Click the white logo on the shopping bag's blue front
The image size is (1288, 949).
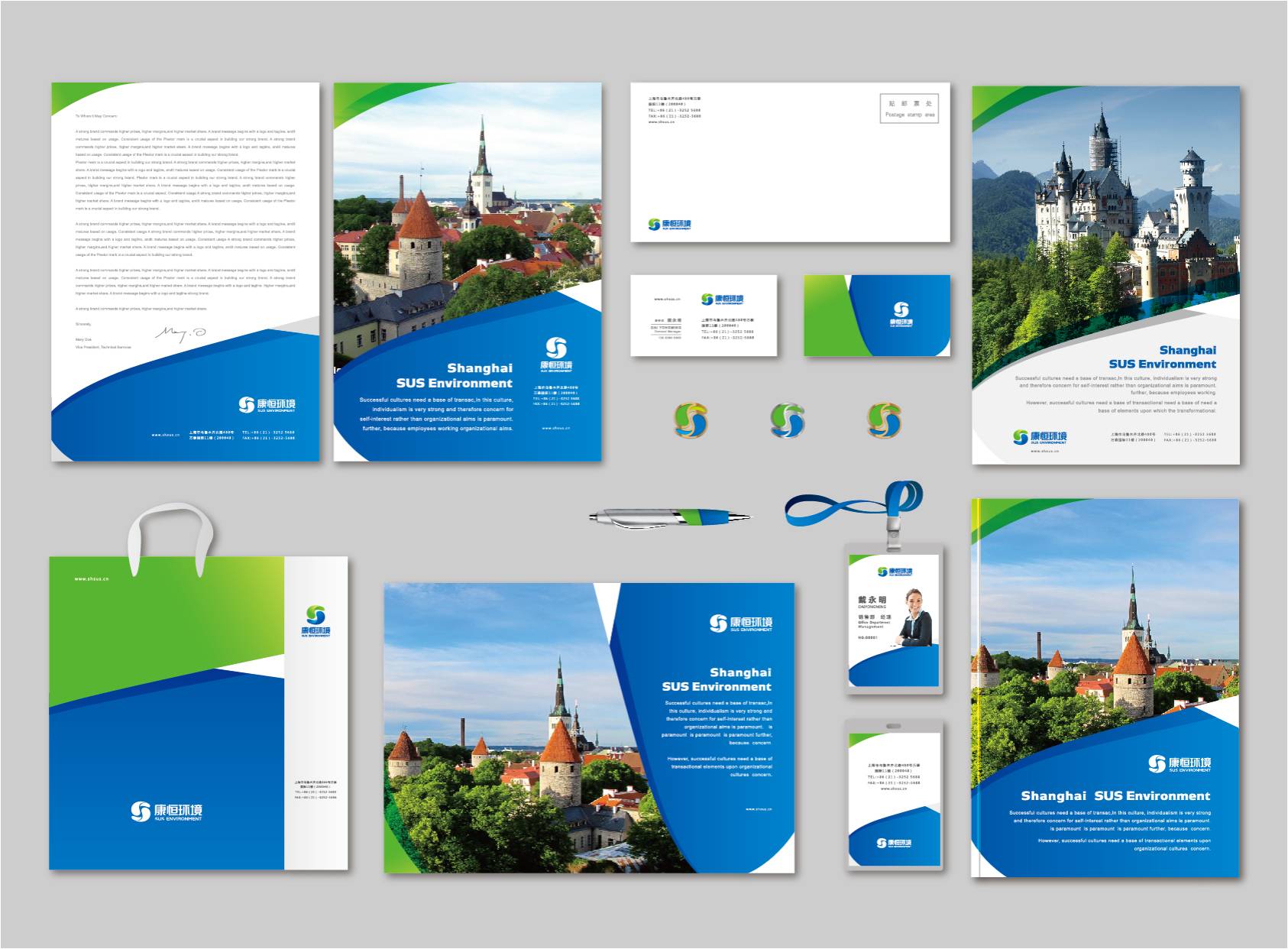click(x=167, y=811)
